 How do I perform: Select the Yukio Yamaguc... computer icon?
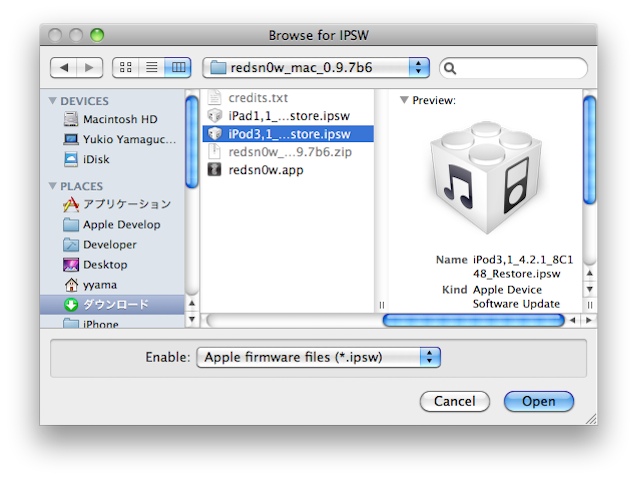point(71,139)
